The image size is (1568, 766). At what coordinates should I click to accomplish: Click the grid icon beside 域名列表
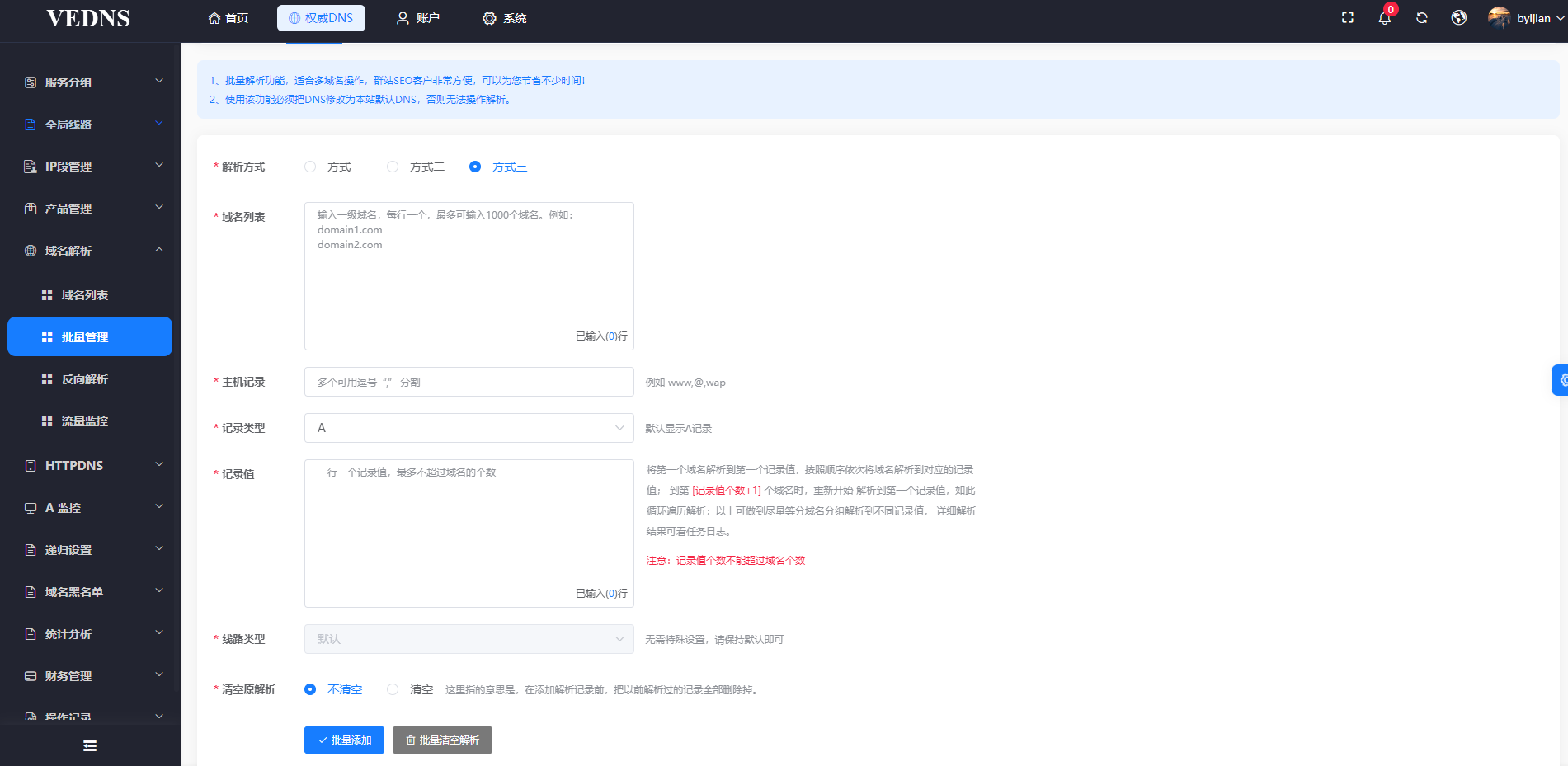tap(47, 295)
